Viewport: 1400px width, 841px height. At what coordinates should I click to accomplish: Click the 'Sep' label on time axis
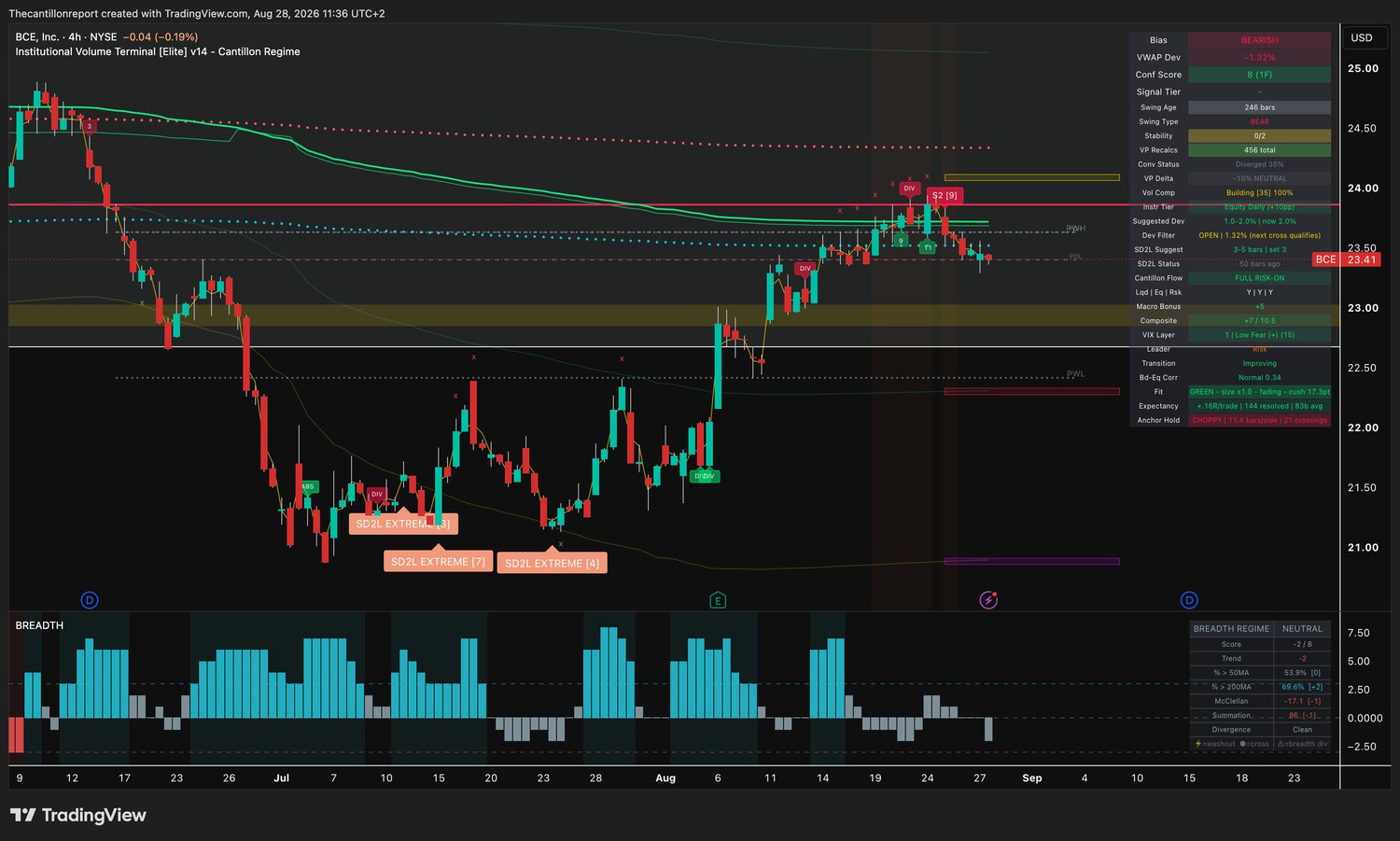[1032, 778]
